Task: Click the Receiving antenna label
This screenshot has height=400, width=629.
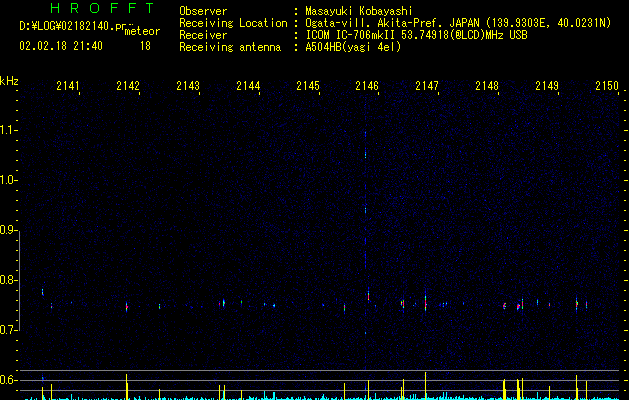Action: coord(230,47)
